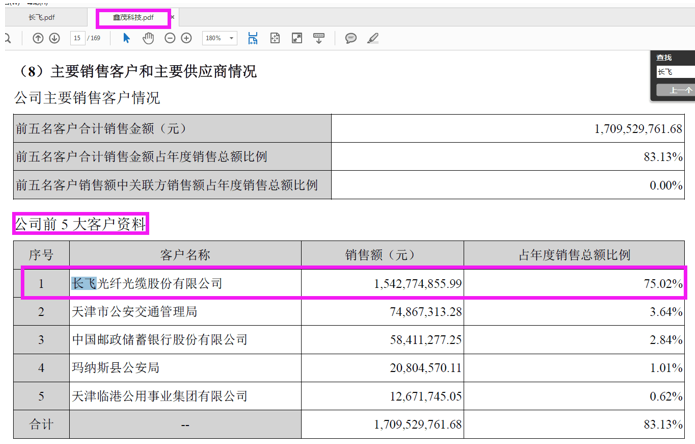Click the 上一个 previous result button

tap(675, 90)
